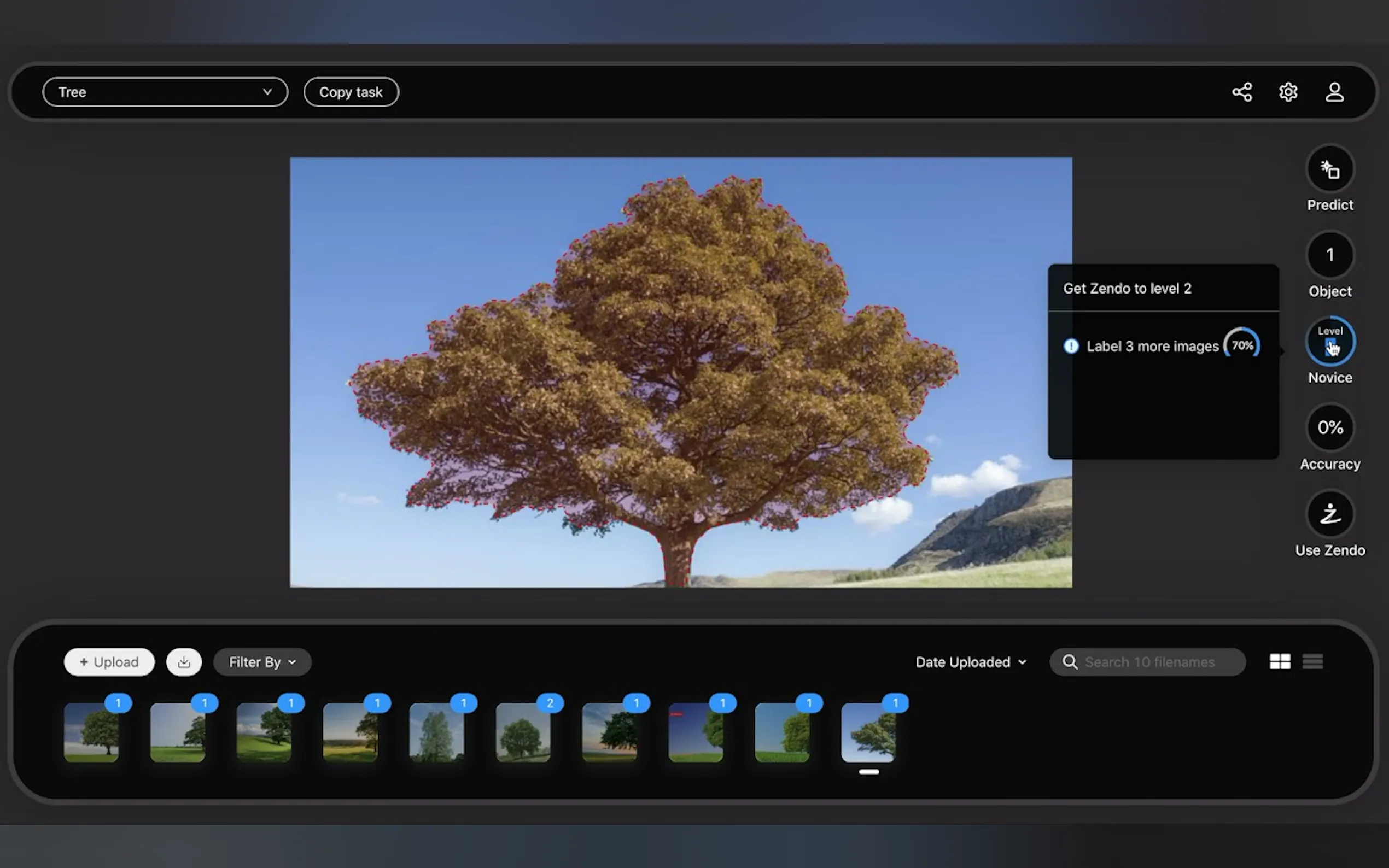Open the Date Uploaded sort dropdown
The height and width of the screenshot is (868, 1389).
(x=971, y=662)
